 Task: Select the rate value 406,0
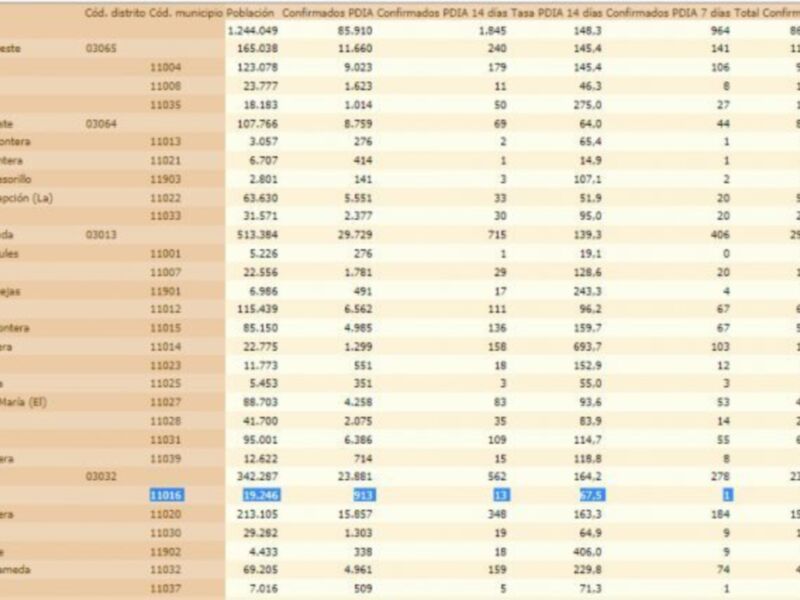tap(585, 551)
